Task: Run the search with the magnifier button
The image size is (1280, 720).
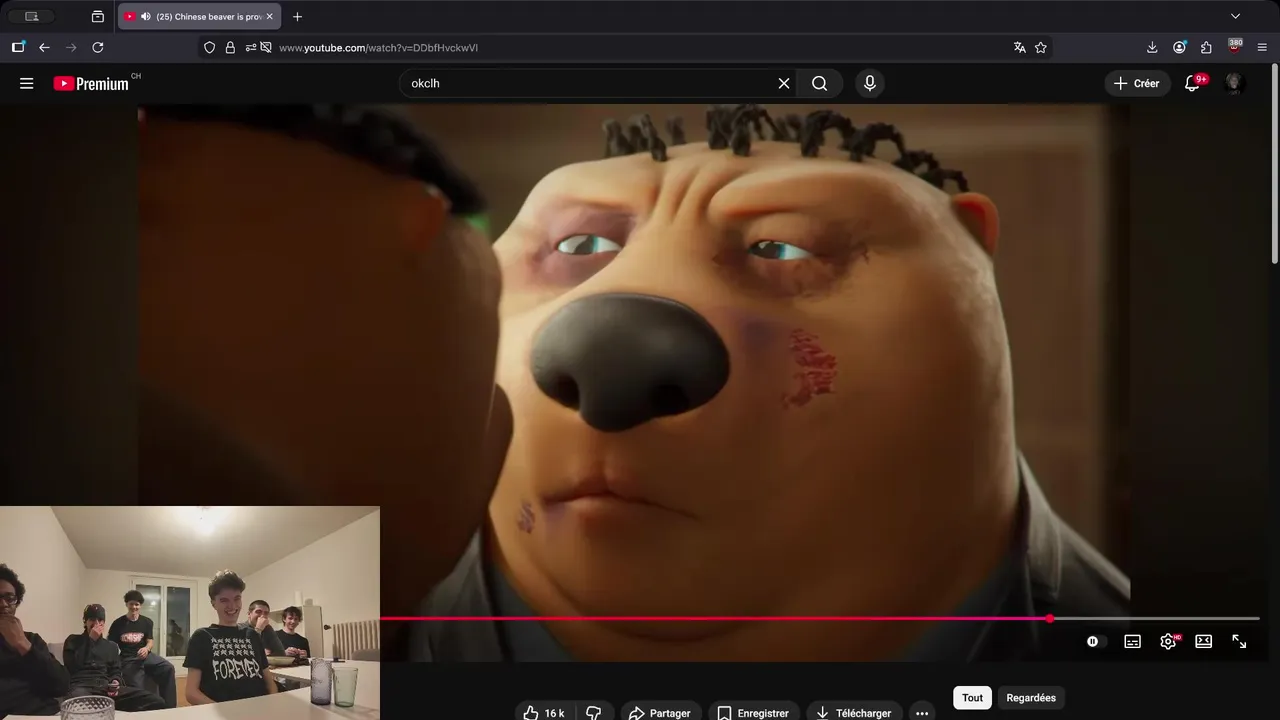Action: [x=820, y=84]
